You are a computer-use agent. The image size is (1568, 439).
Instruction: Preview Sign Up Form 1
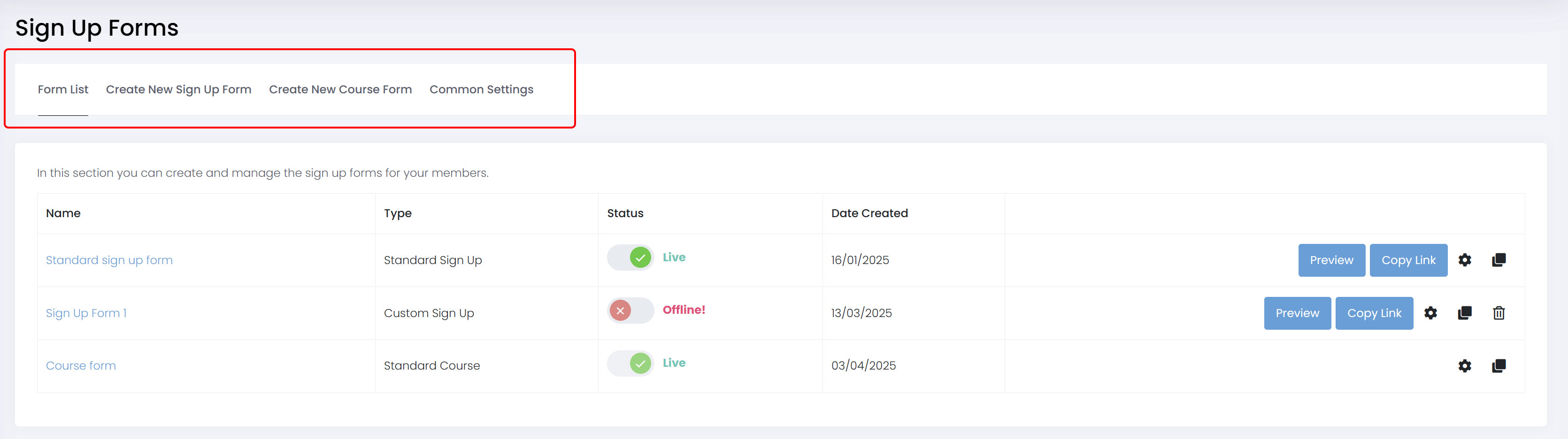(1297, 313)
